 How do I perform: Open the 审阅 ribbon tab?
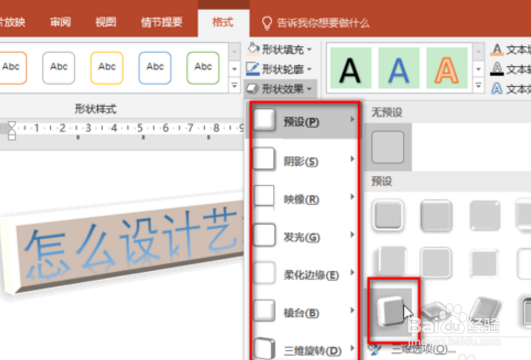(60, 22)
